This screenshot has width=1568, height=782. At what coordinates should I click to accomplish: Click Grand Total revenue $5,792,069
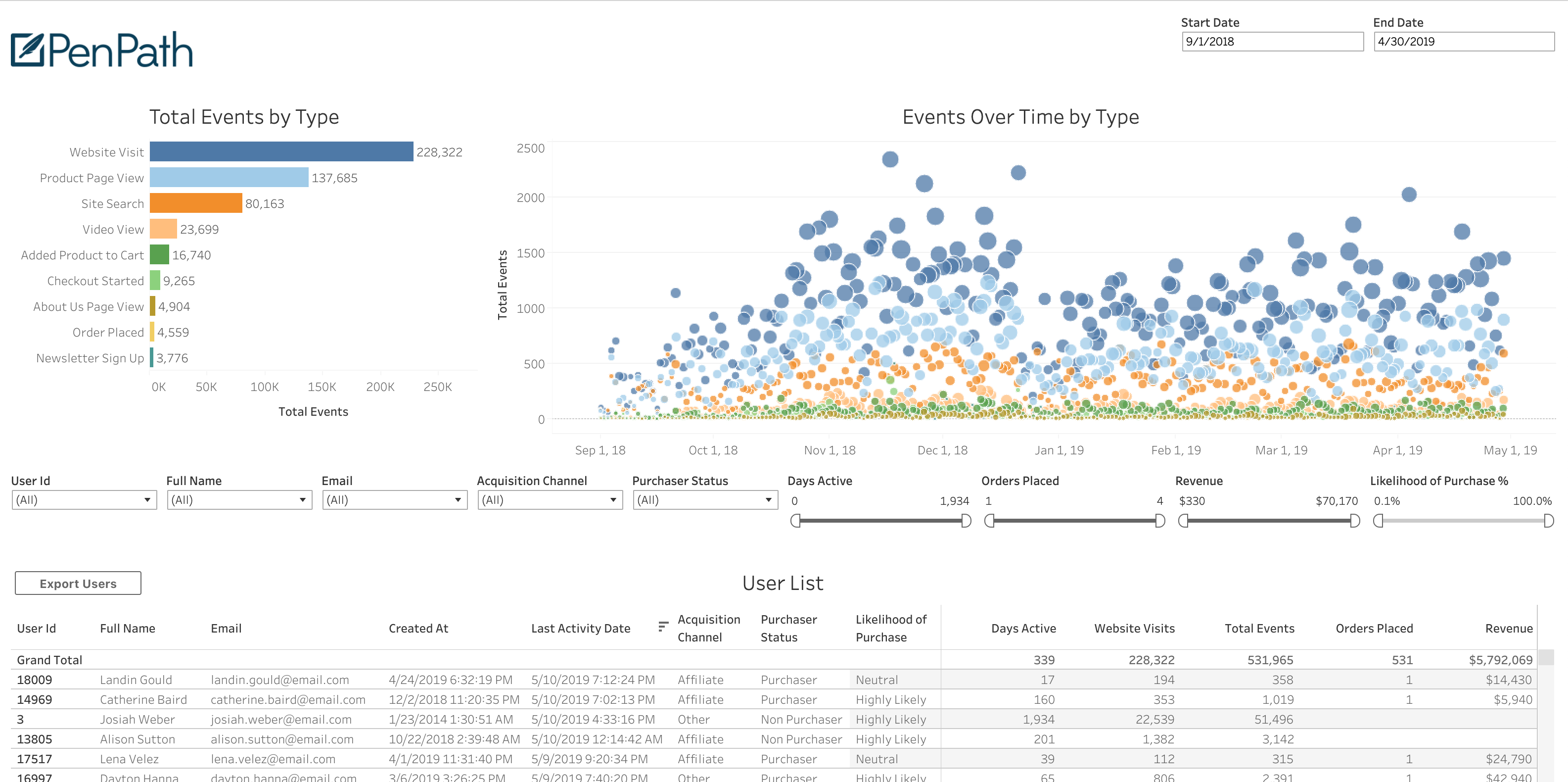point(1500,660)
